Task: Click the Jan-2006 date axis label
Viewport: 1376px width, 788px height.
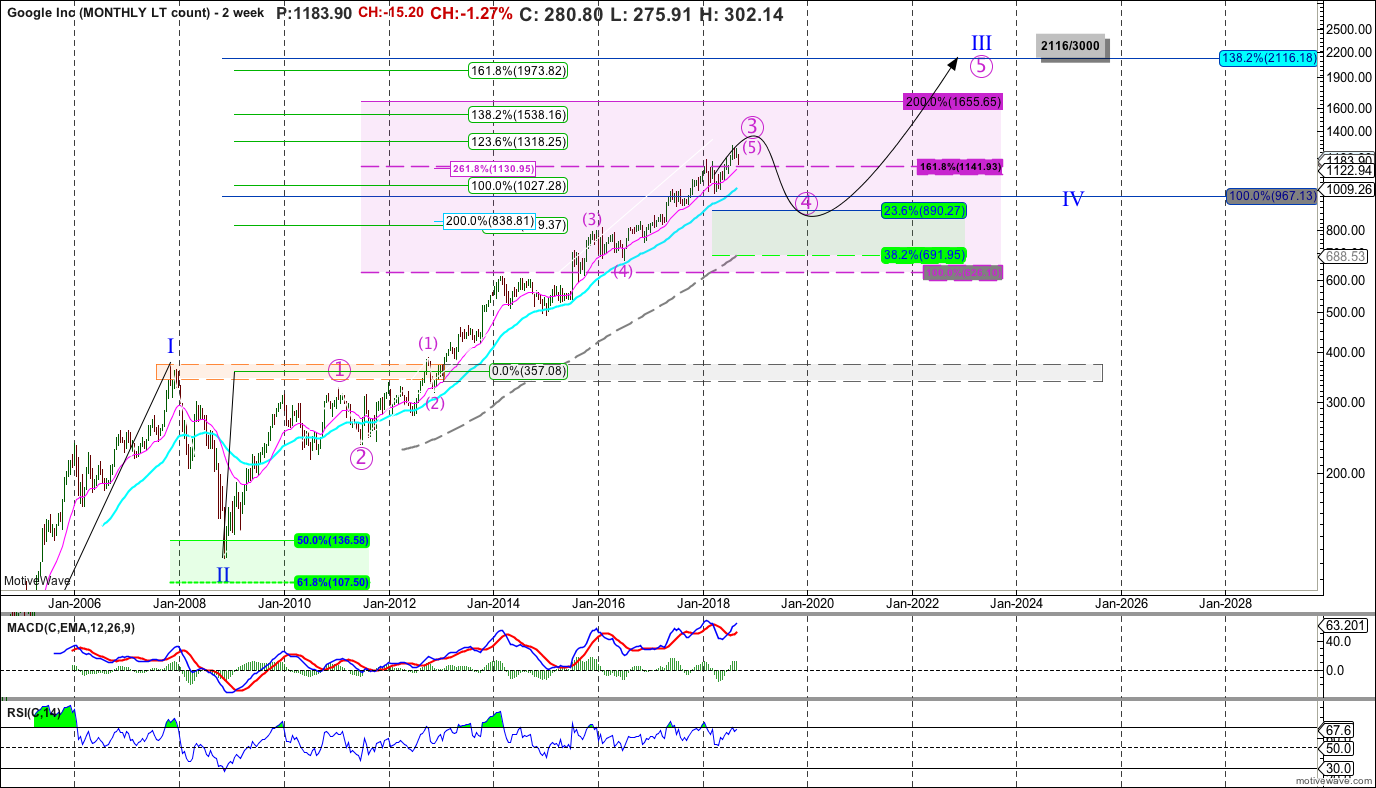Action: point(74,603)
